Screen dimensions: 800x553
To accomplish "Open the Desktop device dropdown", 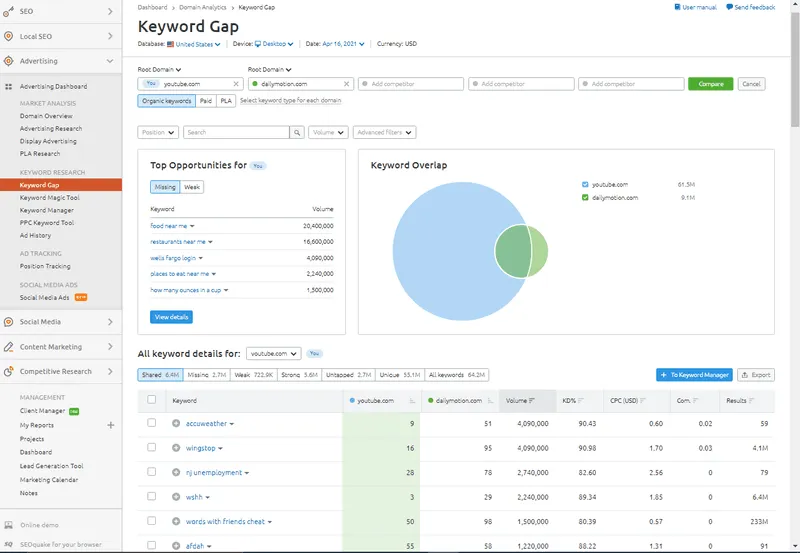I will 274,44.
